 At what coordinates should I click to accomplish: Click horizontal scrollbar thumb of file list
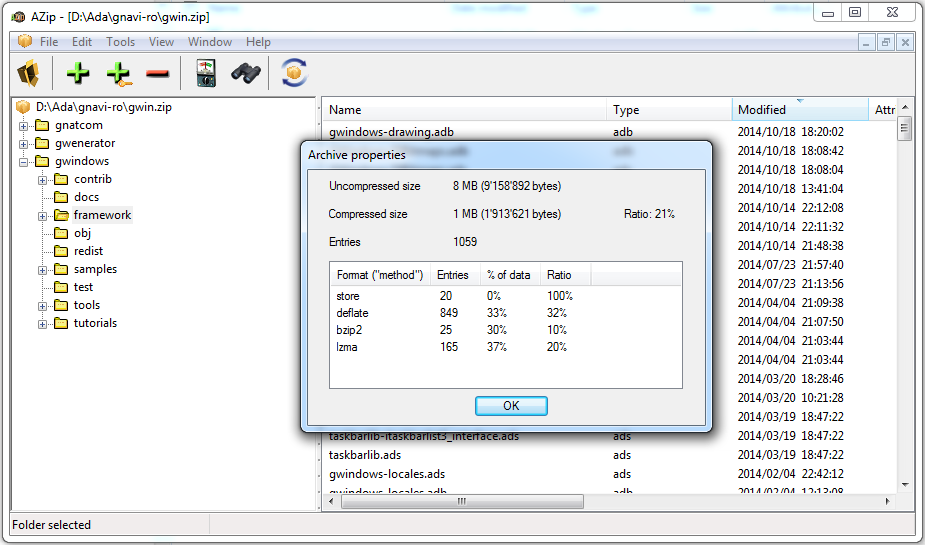coord(462,501)
